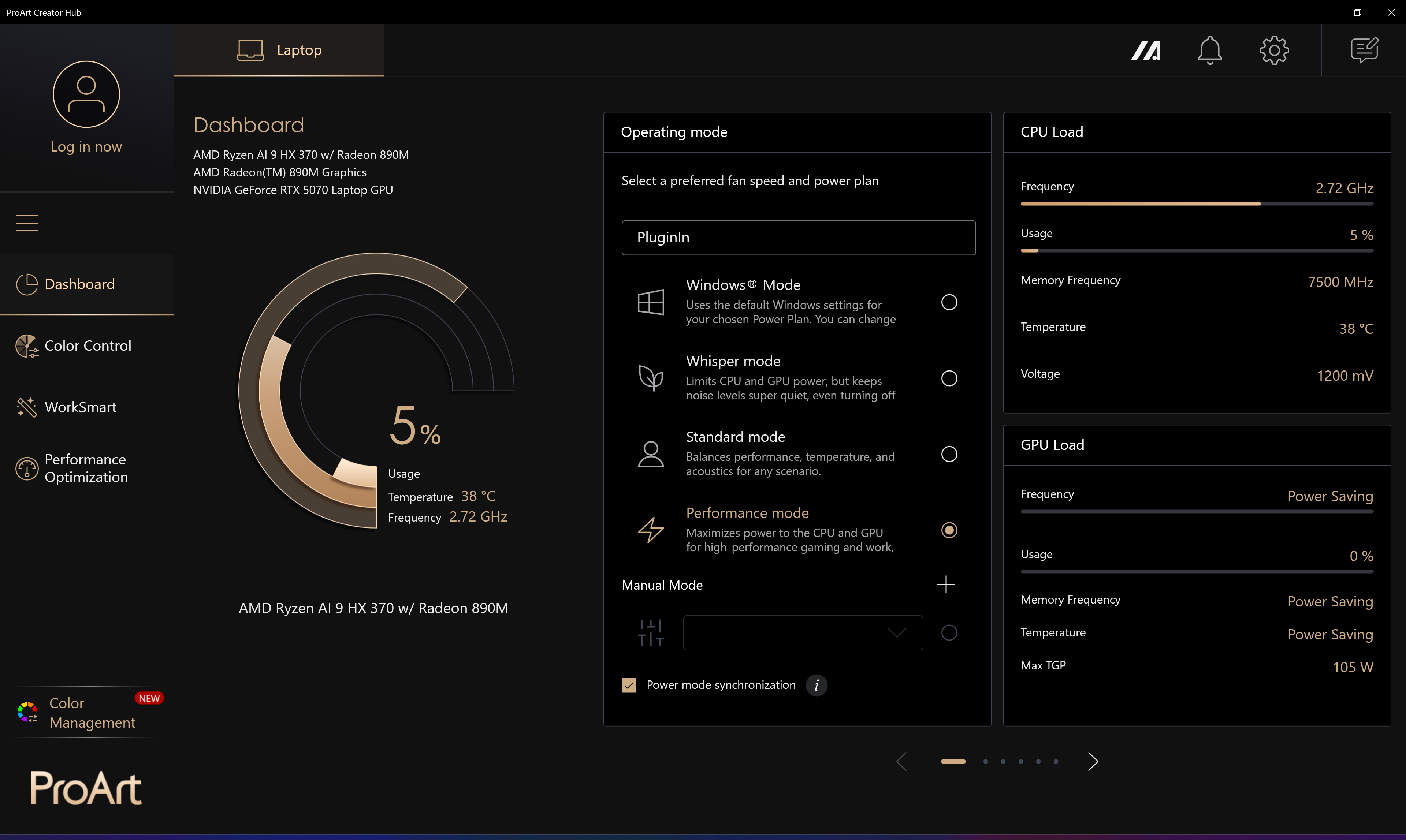Image resolution: width=1406 pixels, height=840 pixels.
Task: Open Color Control in the sidebar
Action: click(x=87, y=346)
